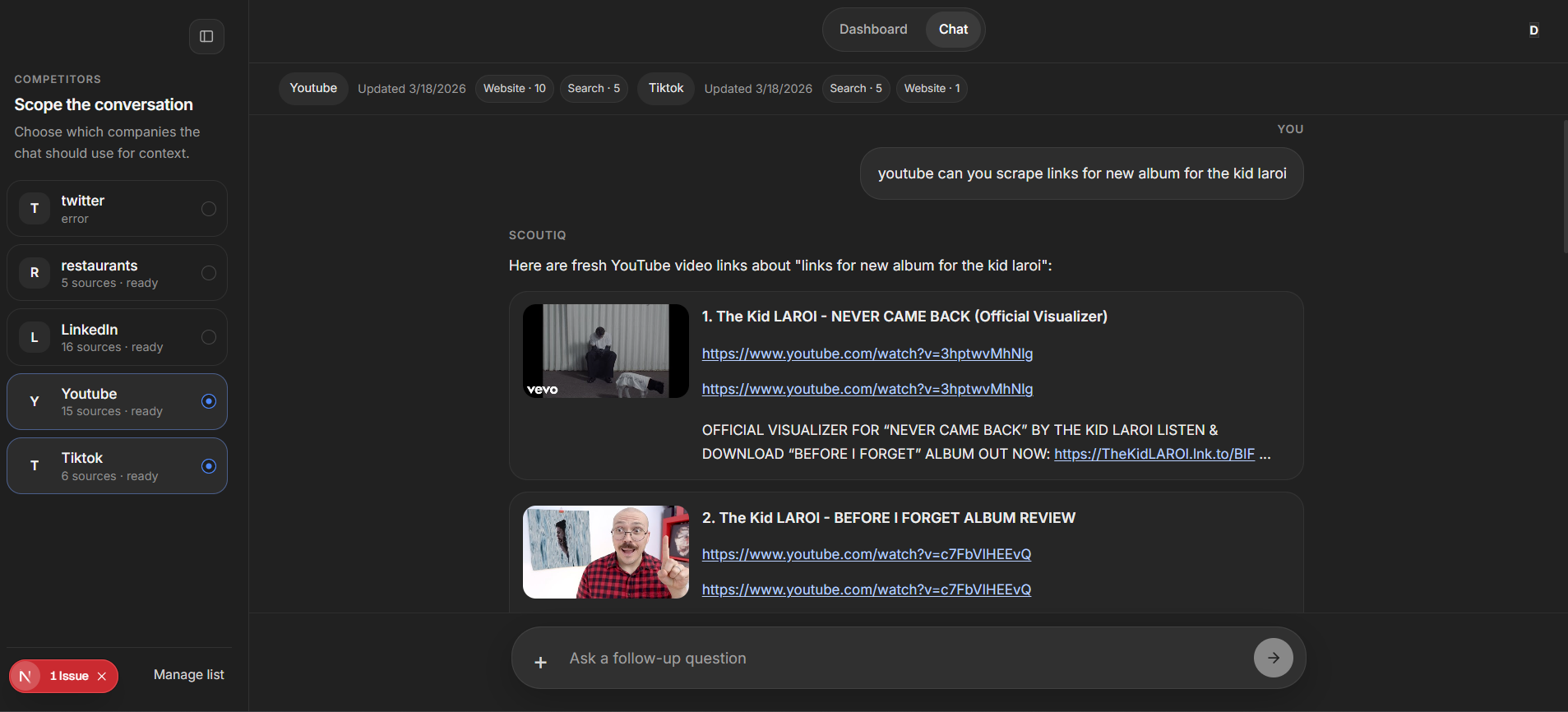This screenshot has height=712, width=1568.
Task: Open second ALBUM REVIEW youtube link
Action: [x=867, y=589]
